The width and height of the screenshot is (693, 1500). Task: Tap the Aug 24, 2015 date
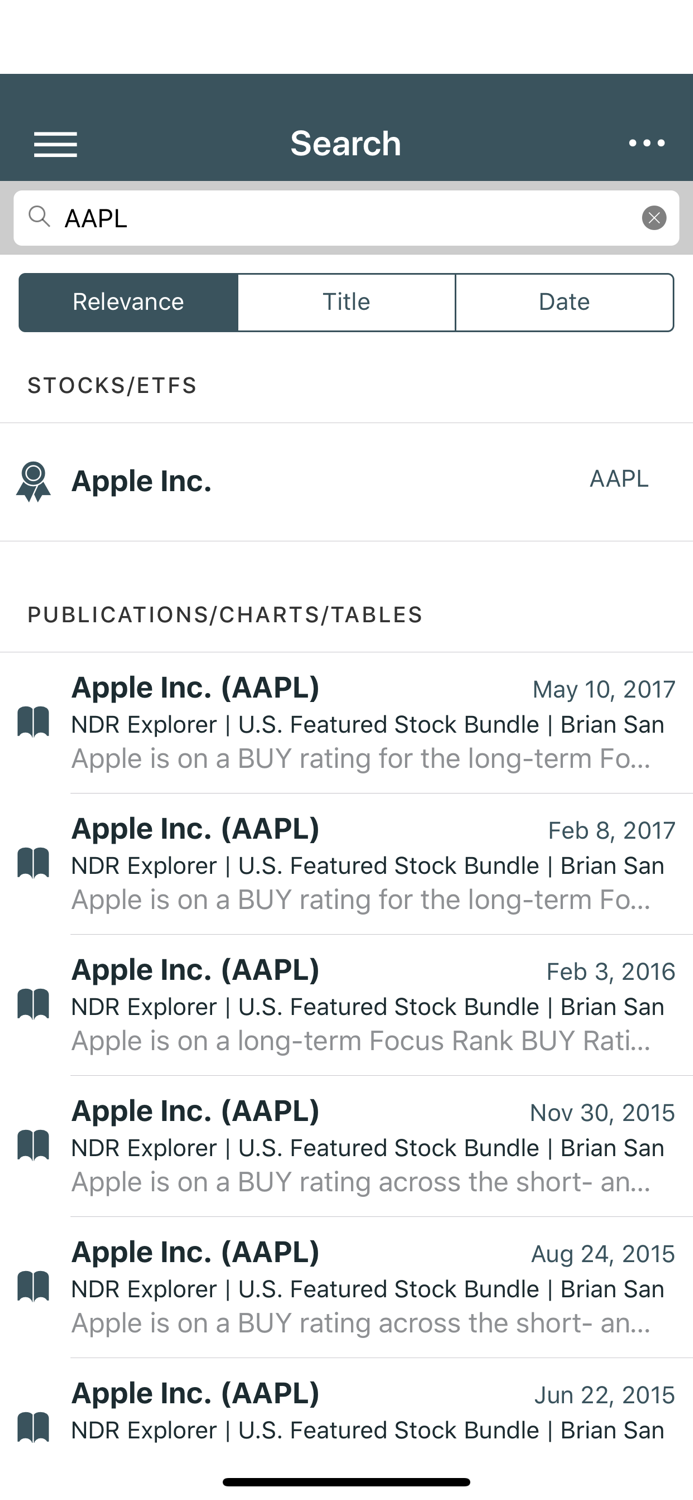click(603, 1254)
